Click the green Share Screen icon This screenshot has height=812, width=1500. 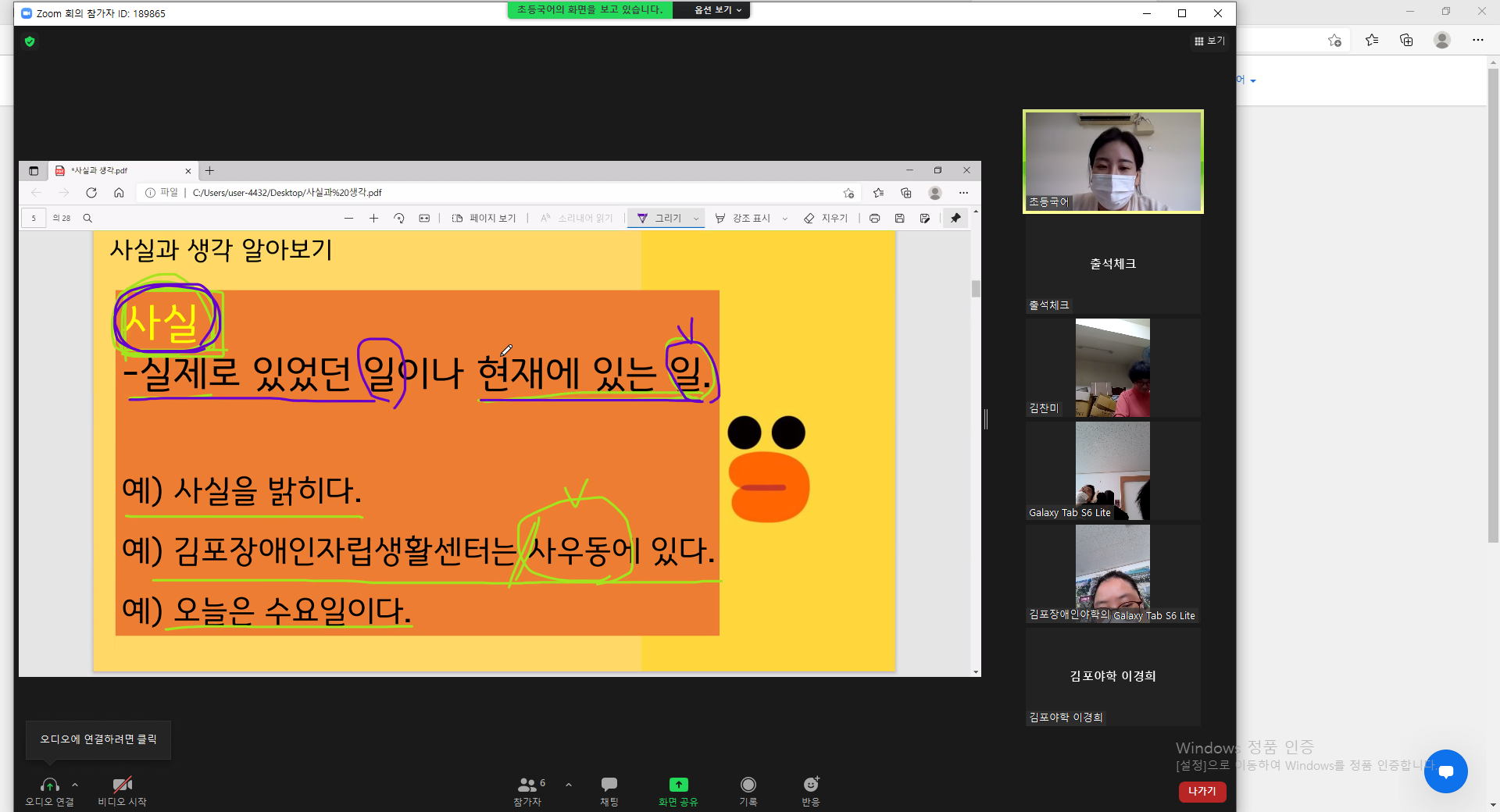(x=678, y=785)
